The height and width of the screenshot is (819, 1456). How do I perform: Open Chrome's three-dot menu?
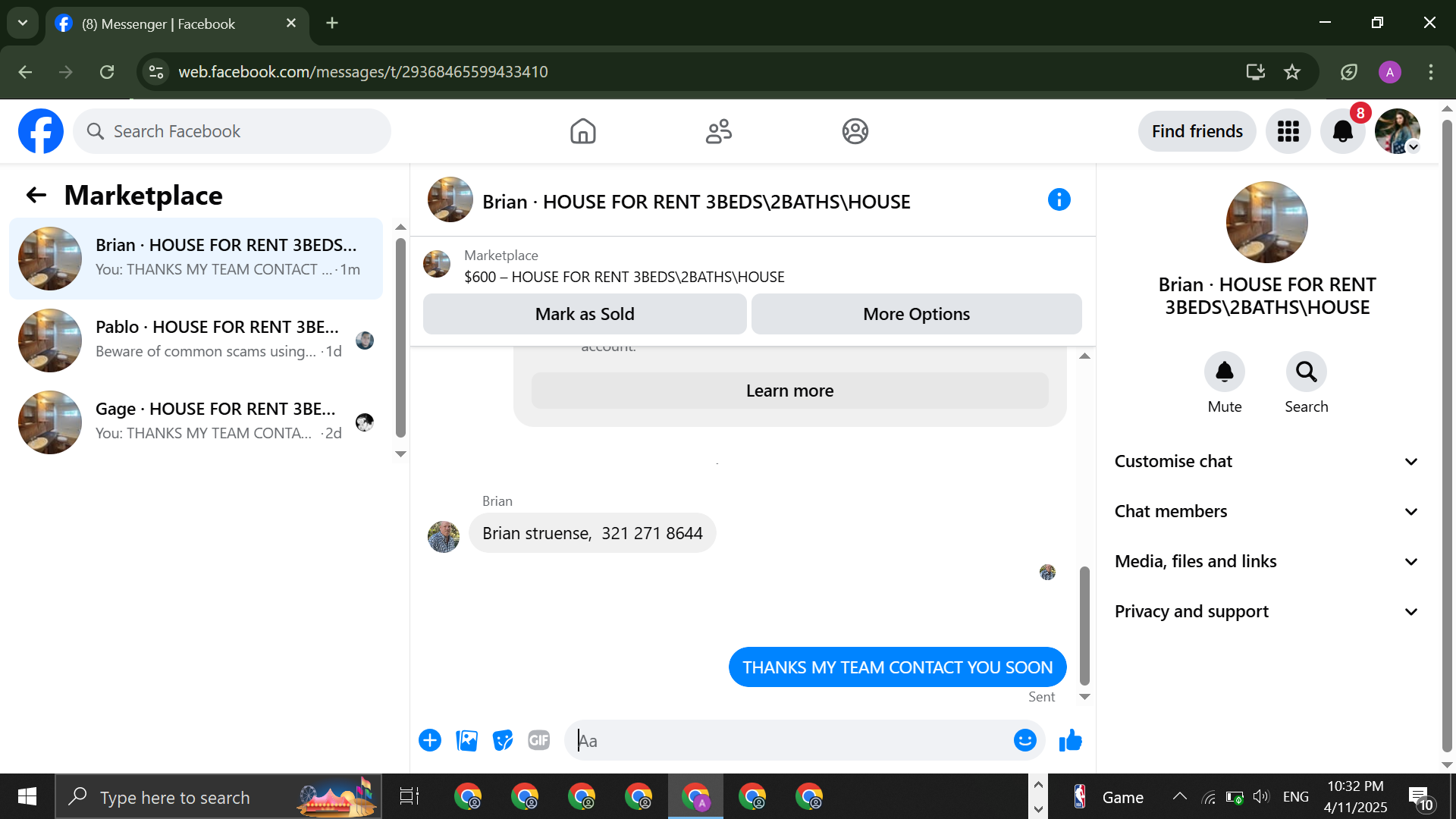tap(1431, 72)
